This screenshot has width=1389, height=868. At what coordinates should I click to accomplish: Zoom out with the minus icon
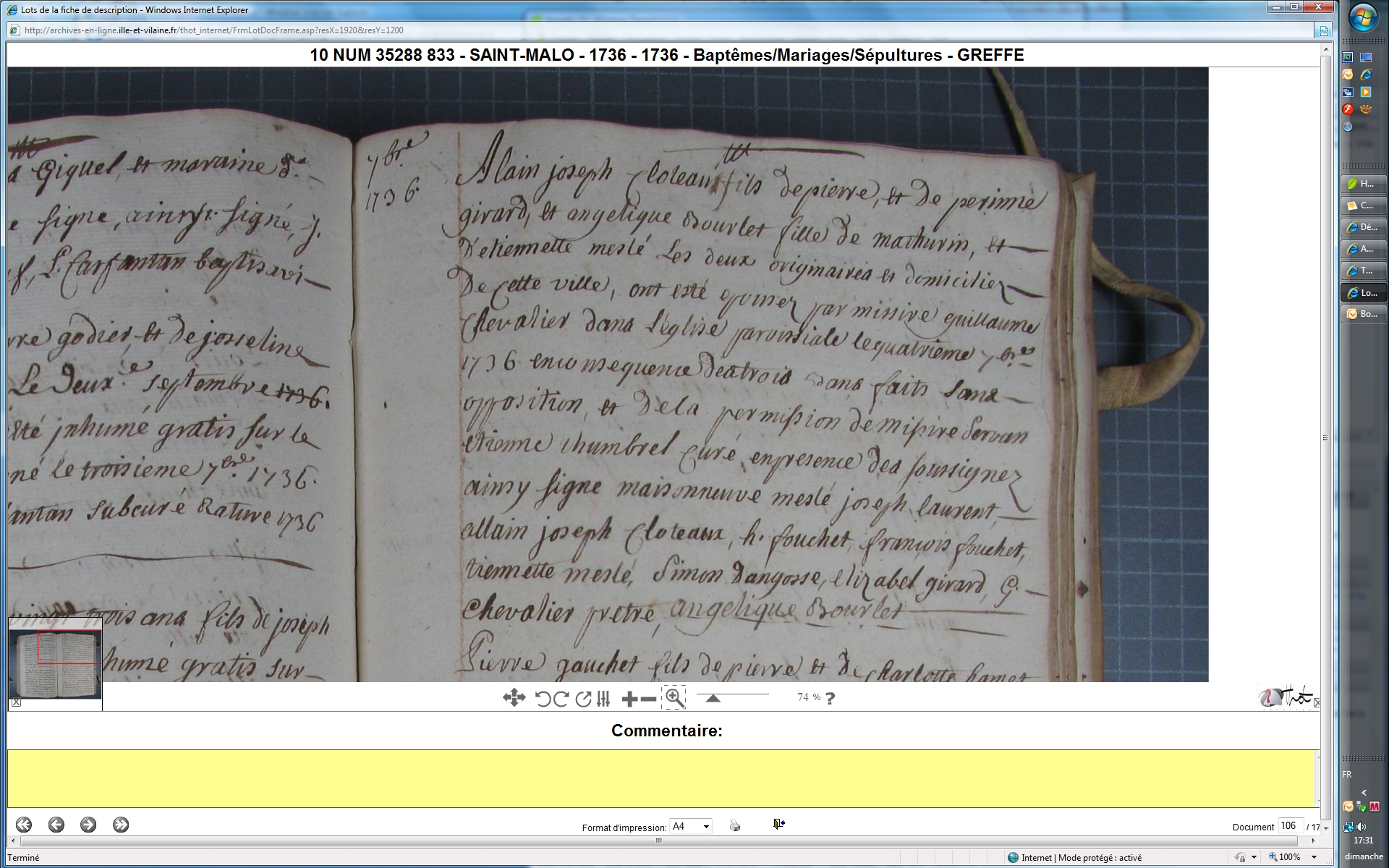coord(649,699)
